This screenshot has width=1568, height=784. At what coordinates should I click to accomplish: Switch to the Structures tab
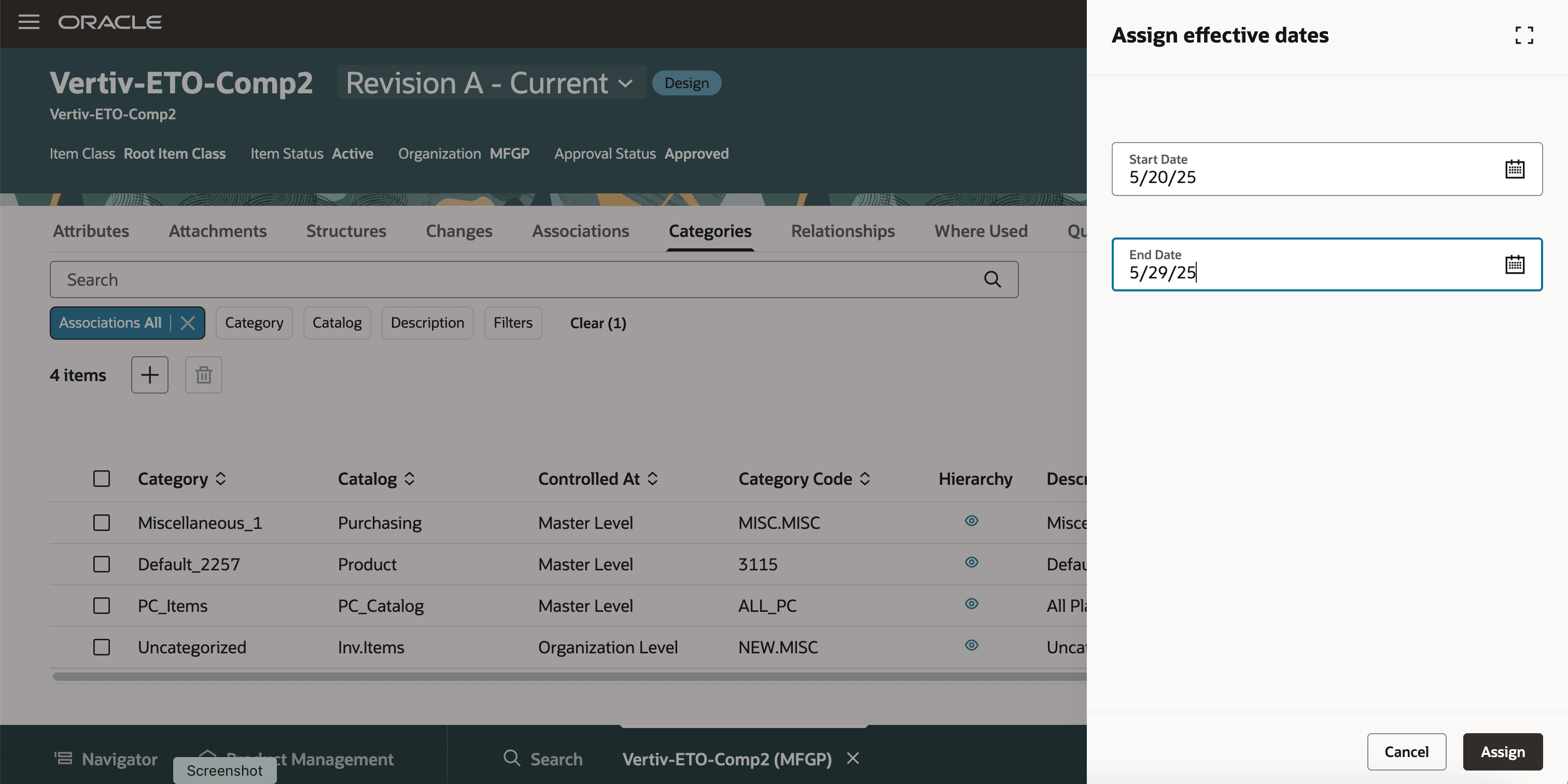click(x=346, y=231)
